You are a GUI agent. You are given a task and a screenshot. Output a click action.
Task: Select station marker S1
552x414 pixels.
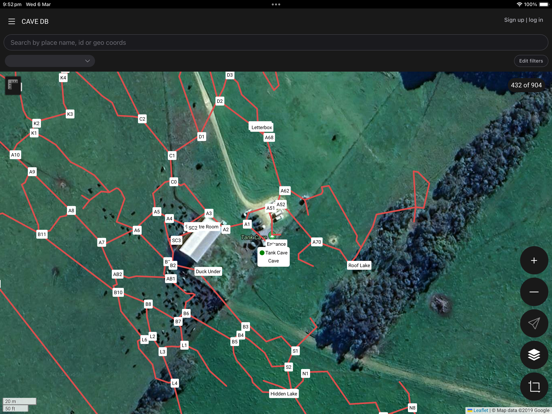295,351
